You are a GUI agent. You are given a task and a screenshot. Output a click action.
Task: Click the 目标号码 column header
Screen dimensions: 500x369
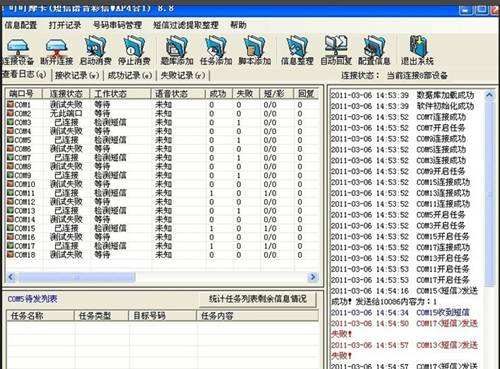coord(162,316)
